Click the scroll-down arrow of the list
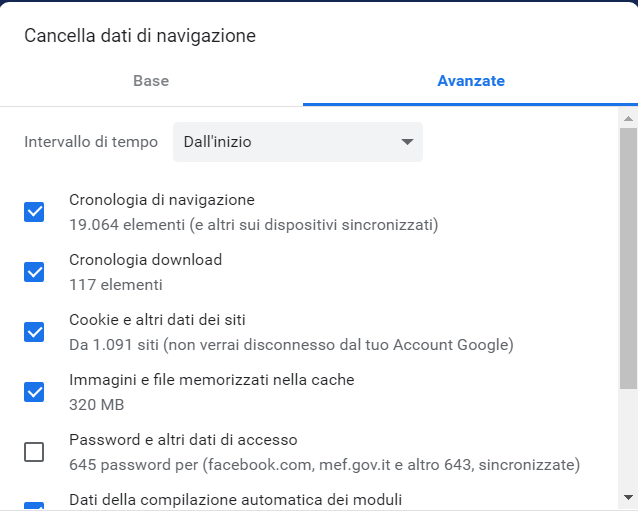Image resolution: width=638 pixels, height=523 pixels. (628, 496)
